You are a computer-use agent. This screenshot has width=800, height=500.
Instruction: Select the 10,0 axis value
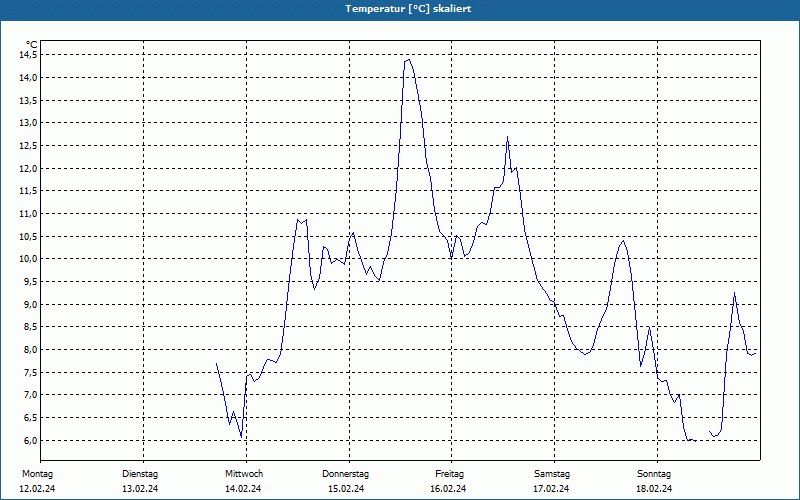click(x=28, y=259)
